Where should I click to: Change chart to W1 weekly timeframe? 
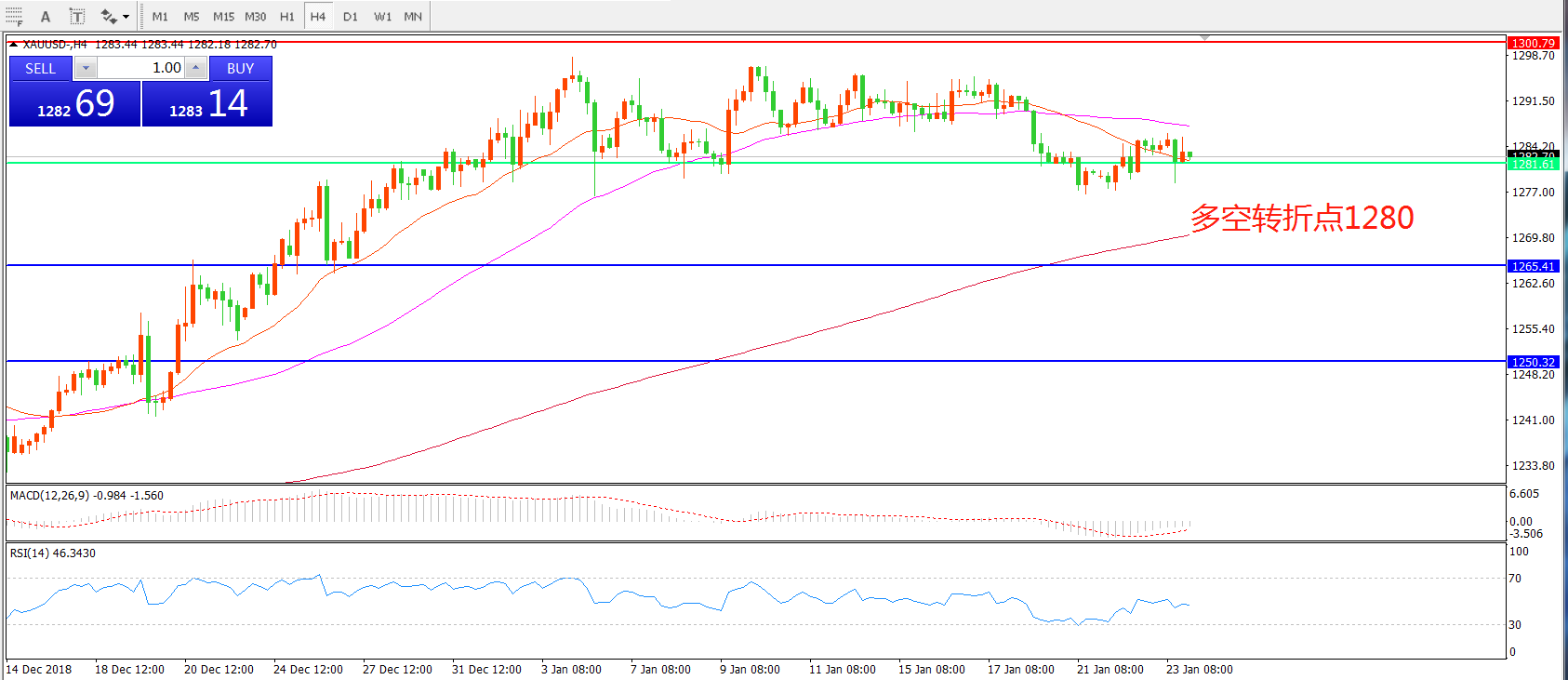382,17
